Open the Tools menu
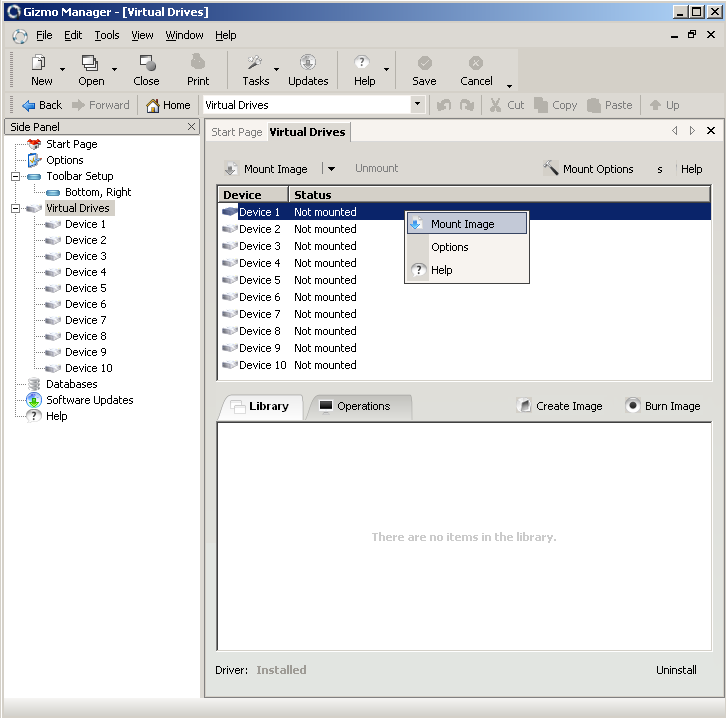726x718 pixels. [x=107, y=35]
